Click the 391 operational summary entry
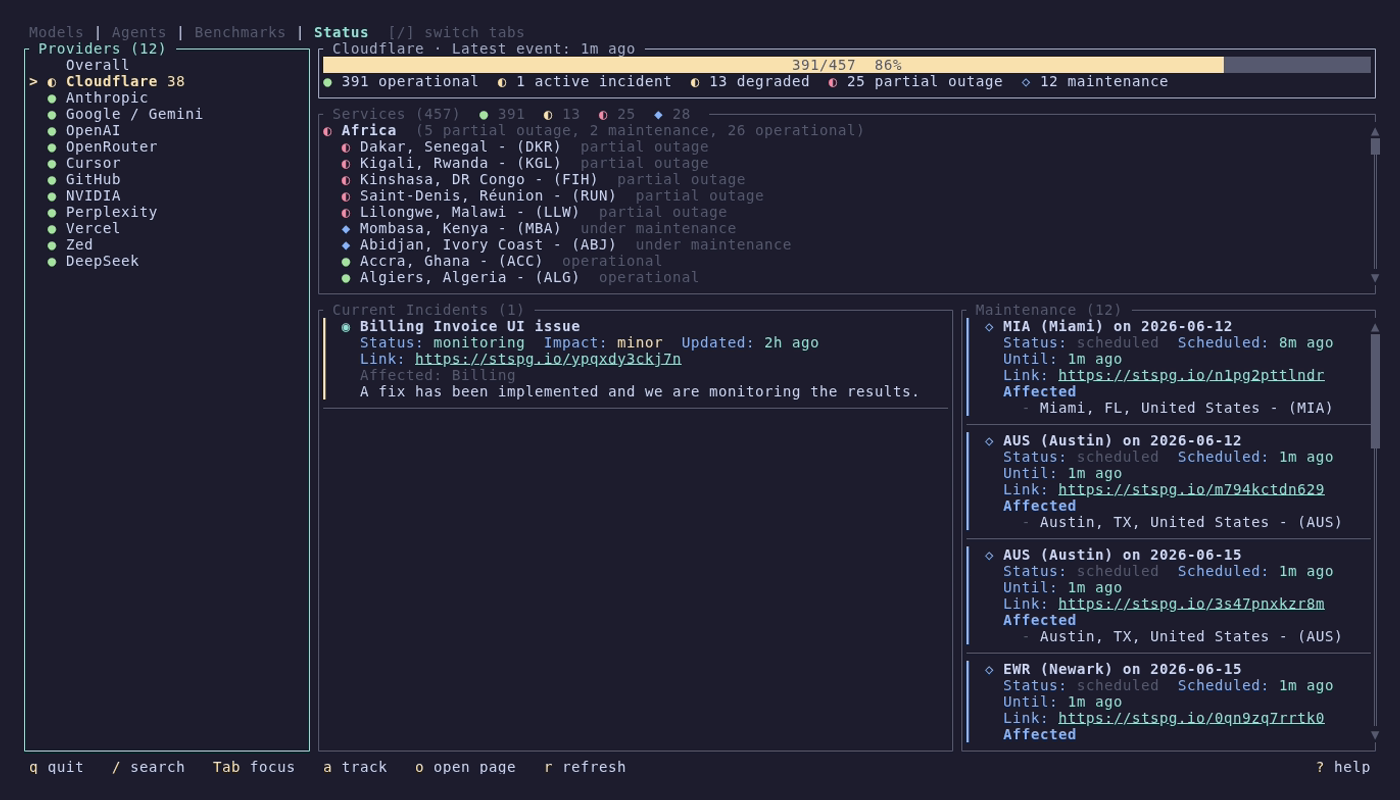The image size is (1400, 800). click(x=401, y=81)
